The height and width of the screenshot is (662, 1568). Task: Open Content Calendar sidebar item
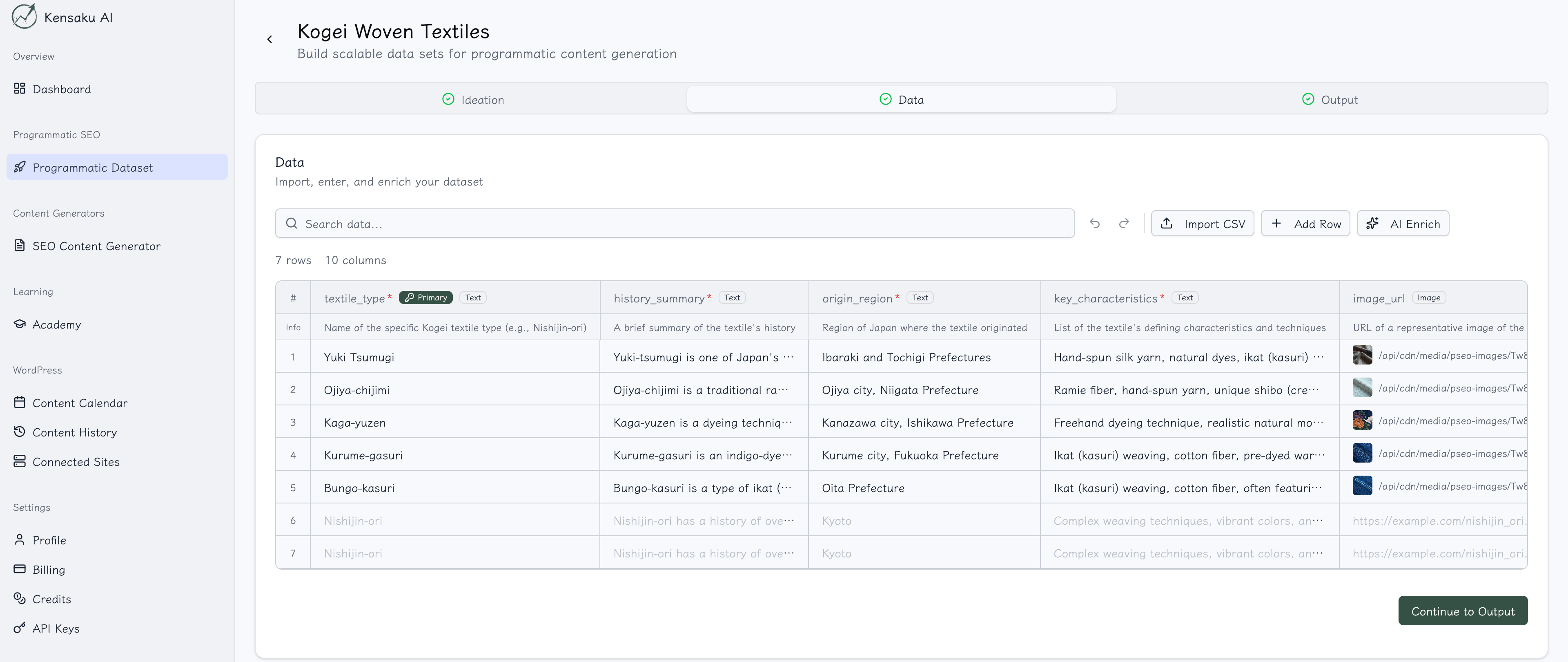(79, 403)
